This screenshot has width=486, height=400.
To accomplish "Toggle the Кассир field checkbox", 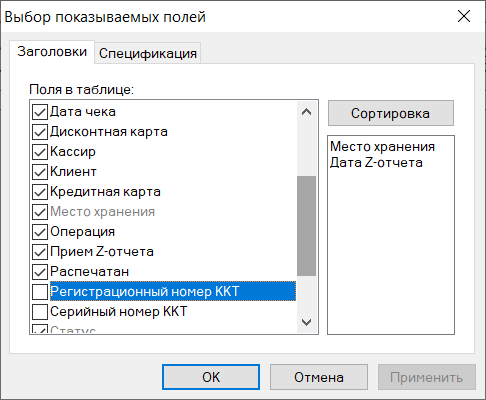I will (40, 152).
